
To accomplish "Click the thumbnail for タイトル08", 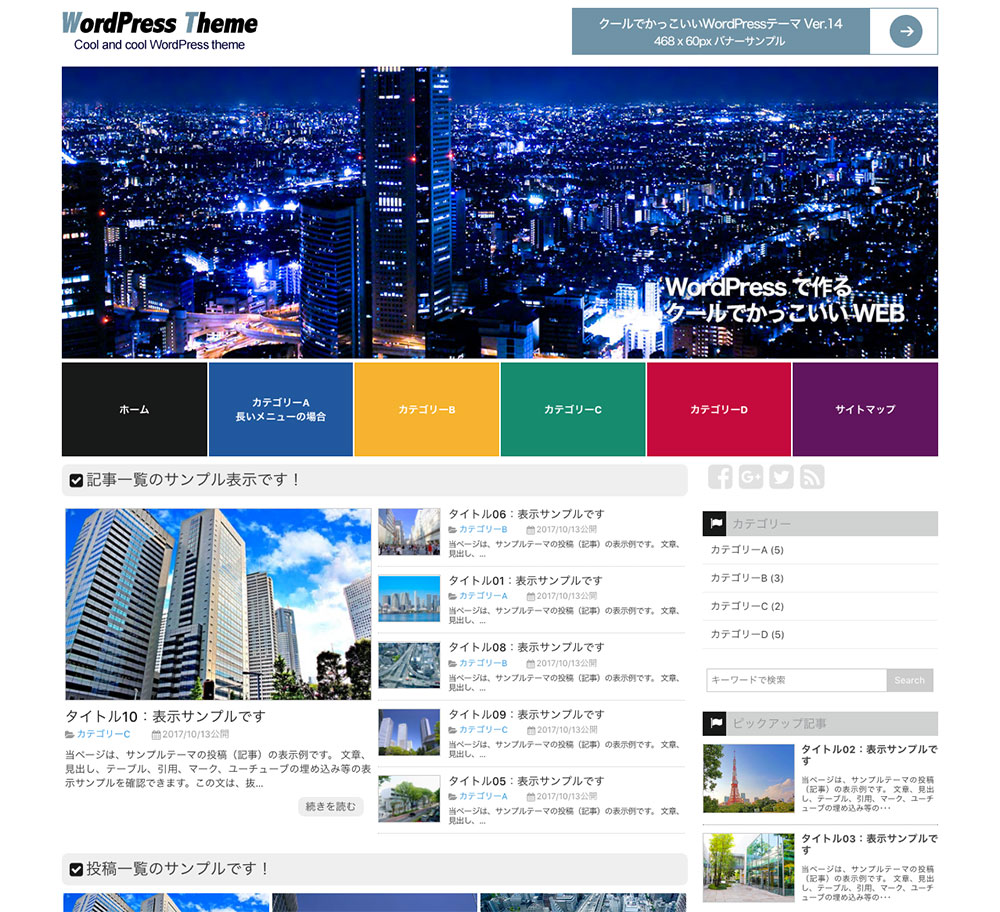I will 409,665.
